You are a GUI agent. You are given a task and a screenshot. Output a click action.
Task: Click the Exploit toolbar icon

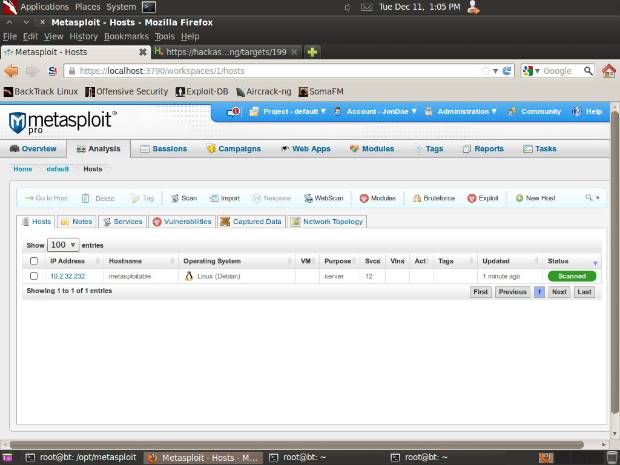pos(483,198)
